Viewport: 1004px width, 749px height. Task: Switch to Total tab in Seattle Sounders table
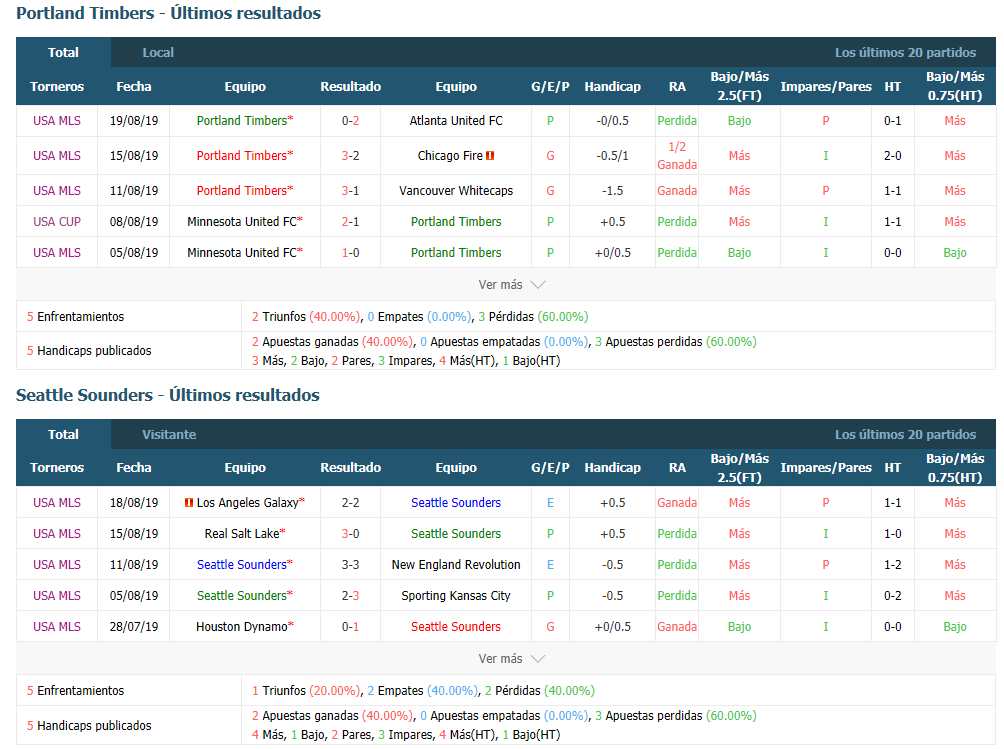tap(63, 435)
